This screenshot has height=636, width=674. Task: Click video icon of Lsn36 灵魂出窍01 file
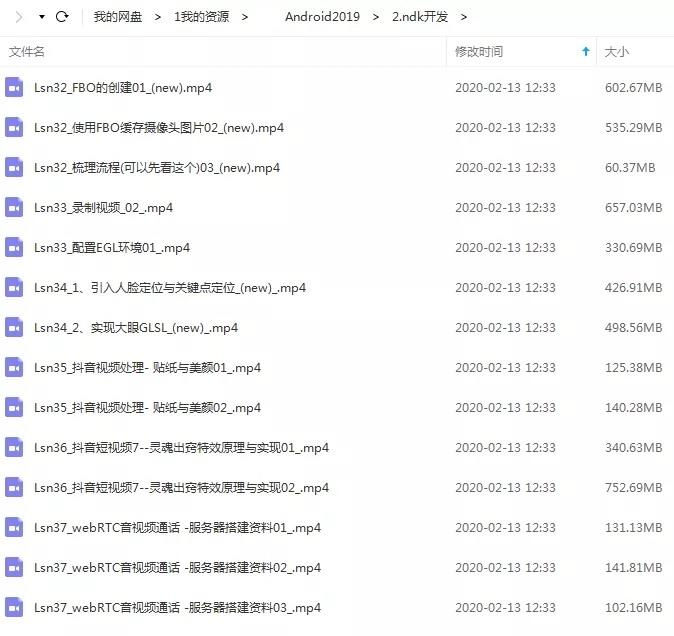point(14,447)
